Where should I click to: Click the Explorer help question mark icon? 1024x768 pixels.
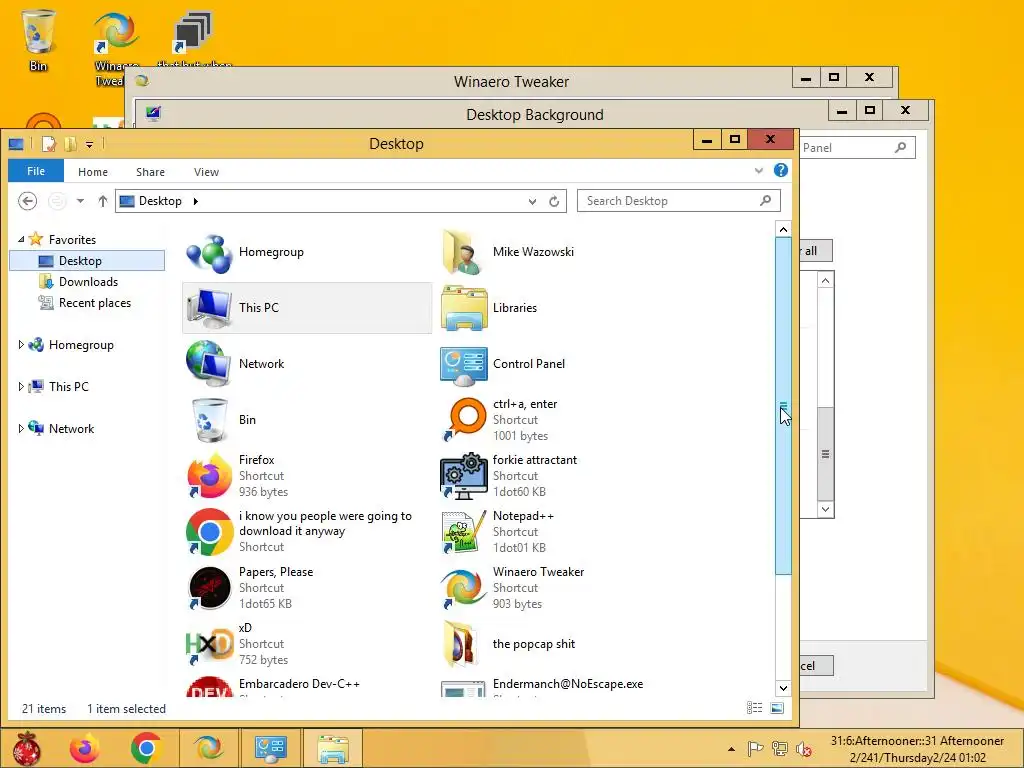pos(780,170)
